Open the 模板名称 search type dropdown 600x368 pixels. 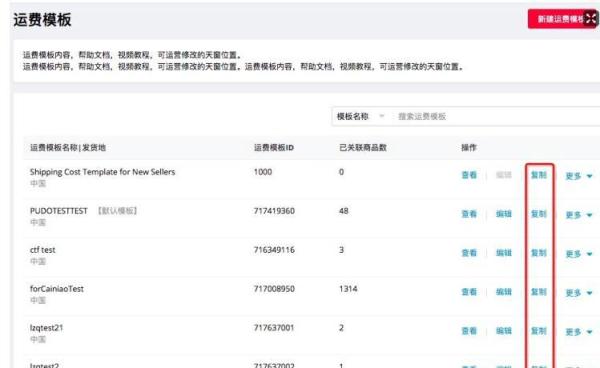tap(360, 116)
